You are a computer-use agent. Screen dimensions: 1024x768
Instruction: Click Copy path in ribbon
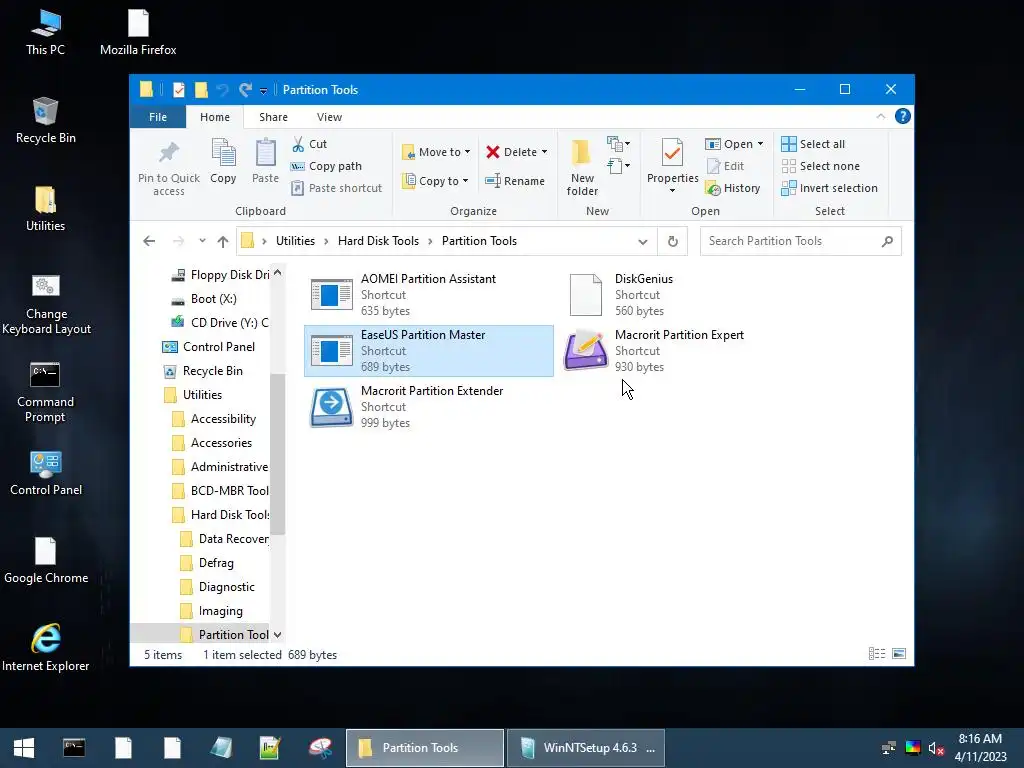point(327,166)
